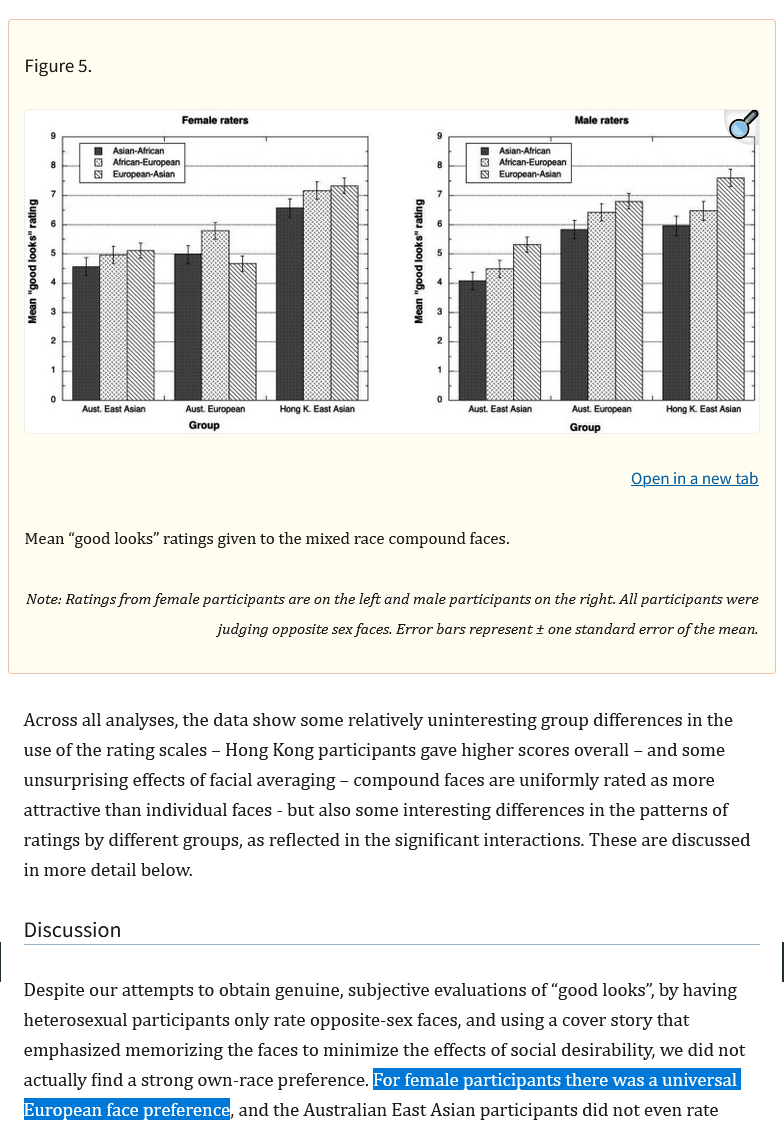Click Asian-African legend swatch in Male raters chart
784x1134 pixels.
click(x=485, y=151)
